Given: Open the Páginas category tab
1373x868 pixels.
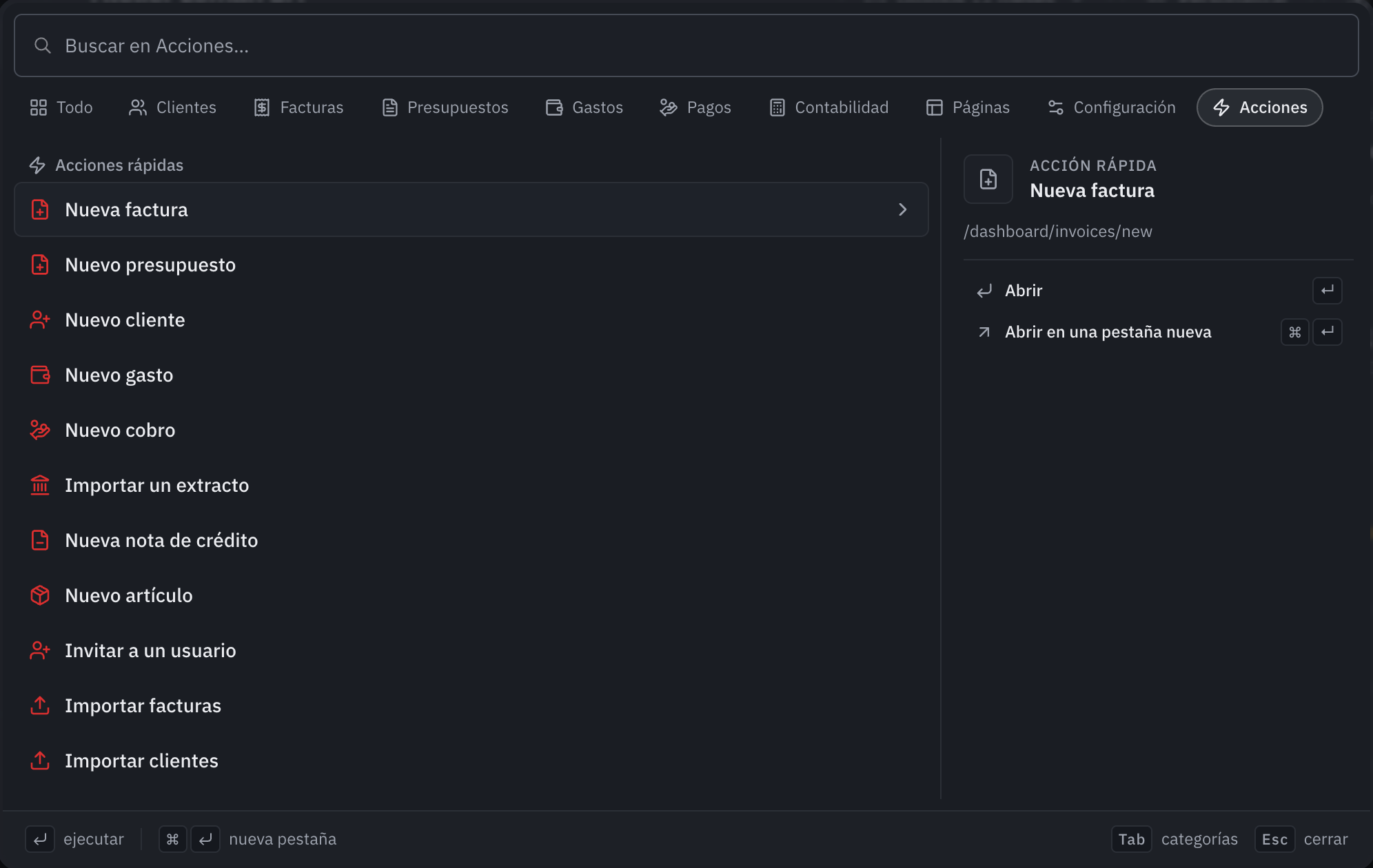Looking at the screenshot, I should (x=968, y=107).
